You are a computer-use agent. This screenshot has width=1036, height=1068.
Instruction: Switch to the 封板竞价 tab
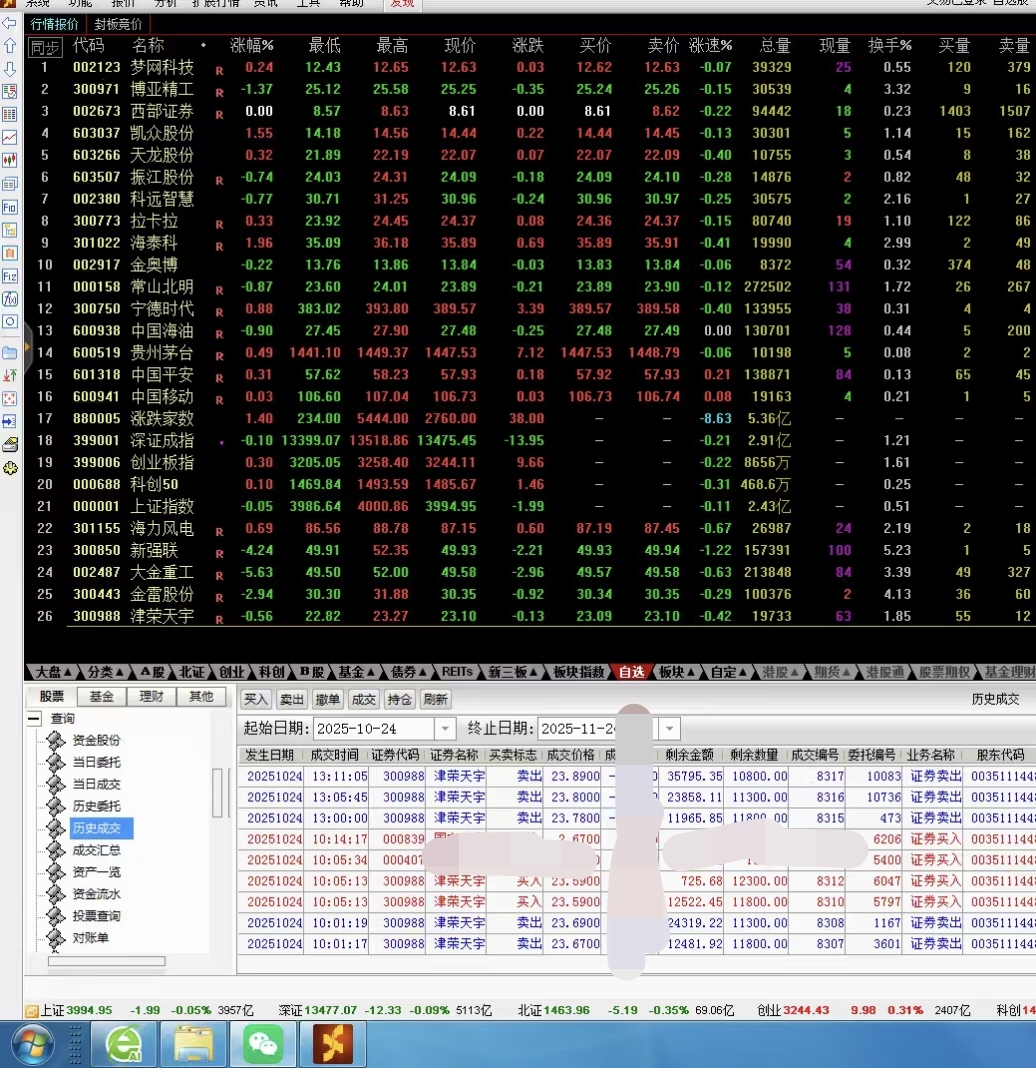click(118, 23)
